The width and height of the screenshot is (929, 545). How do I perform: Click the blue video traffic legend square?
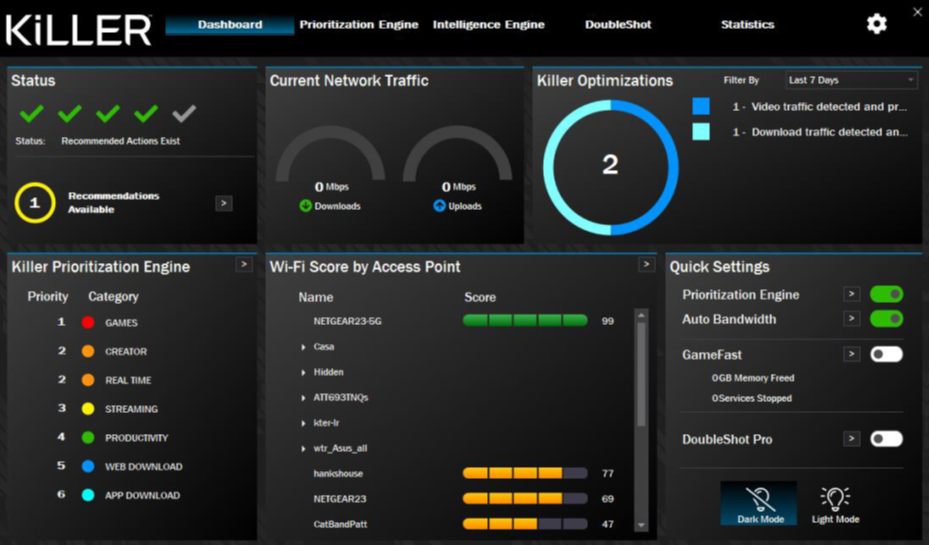click(701, 106)
